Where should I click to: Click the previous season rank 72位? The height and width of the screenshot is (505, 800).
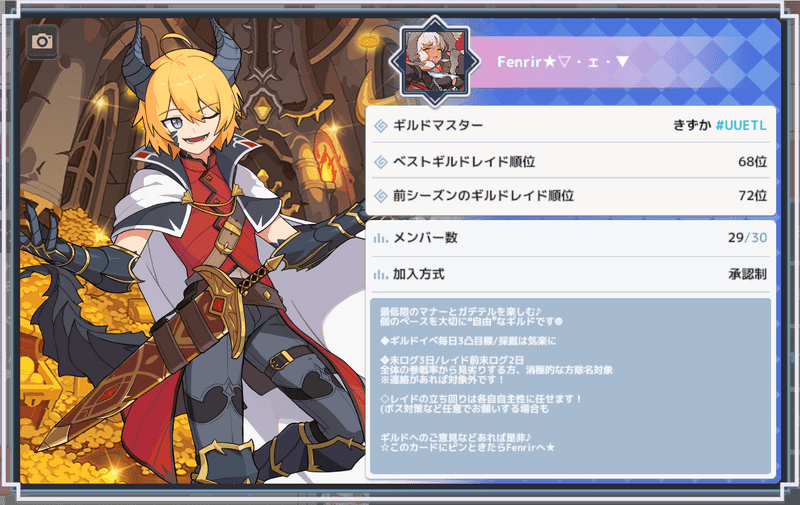[753, 196]
